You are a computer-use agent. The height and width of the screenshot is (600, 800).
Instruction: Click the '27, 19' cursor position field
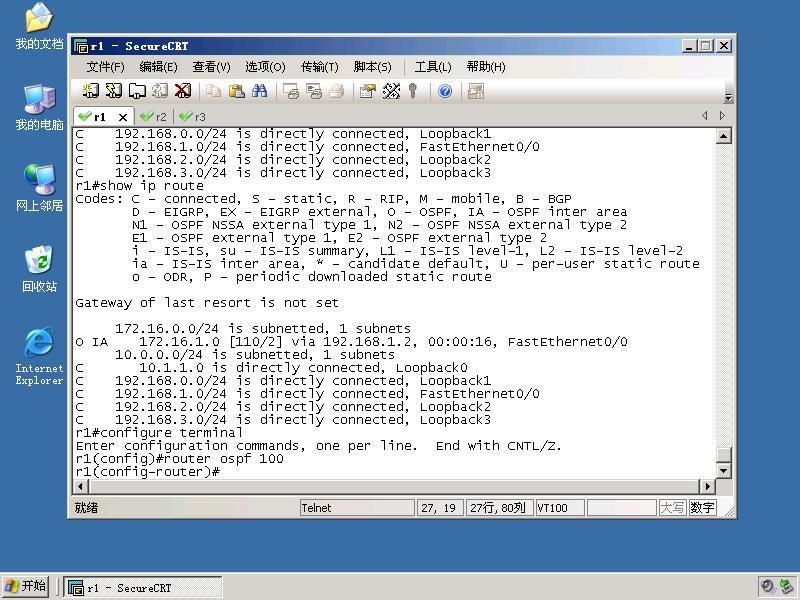point(440,508)
